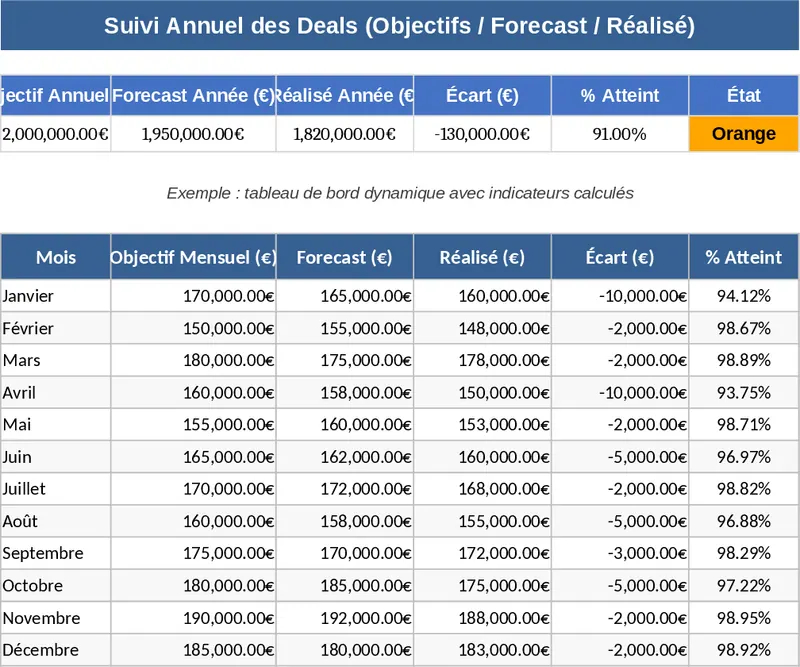
Task: Select the "Objectif Mensuel (€)" column header
Action: click(193, 258)
